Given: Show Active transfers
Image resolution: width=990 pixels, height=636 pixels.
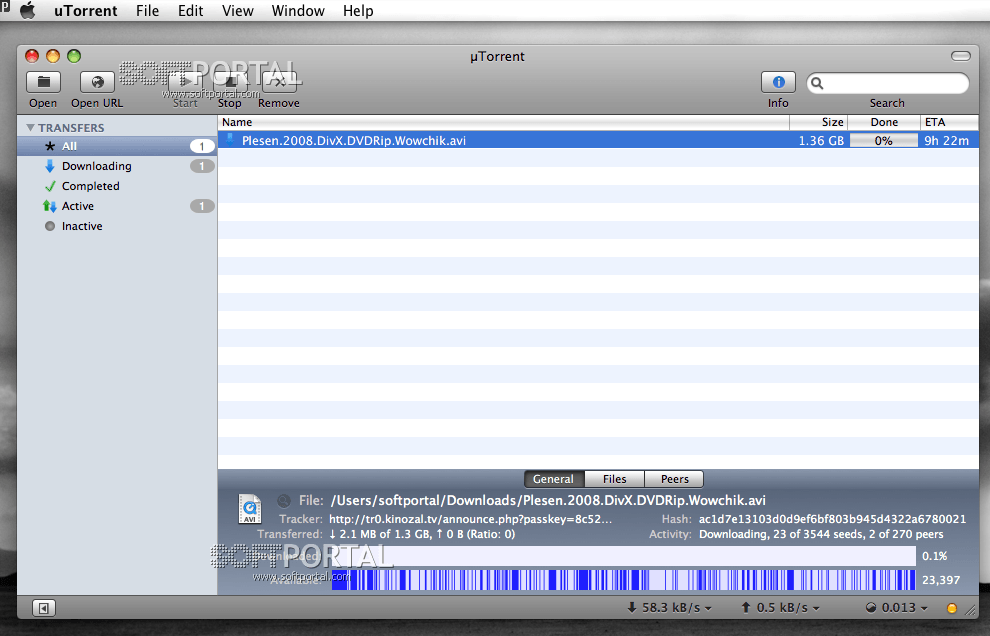Looking at the screenshot, I should point(117,206).
